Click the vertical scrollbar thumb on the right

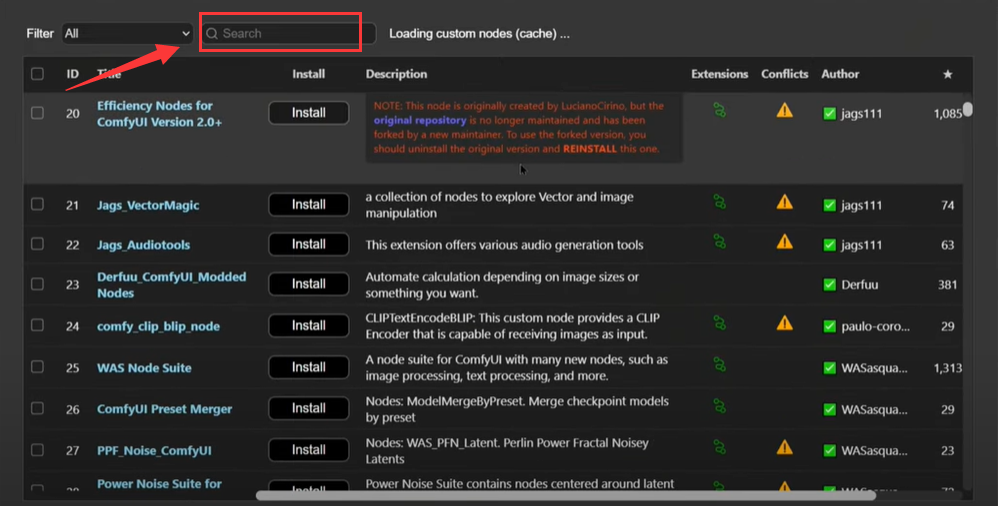[x=967, y=109]
